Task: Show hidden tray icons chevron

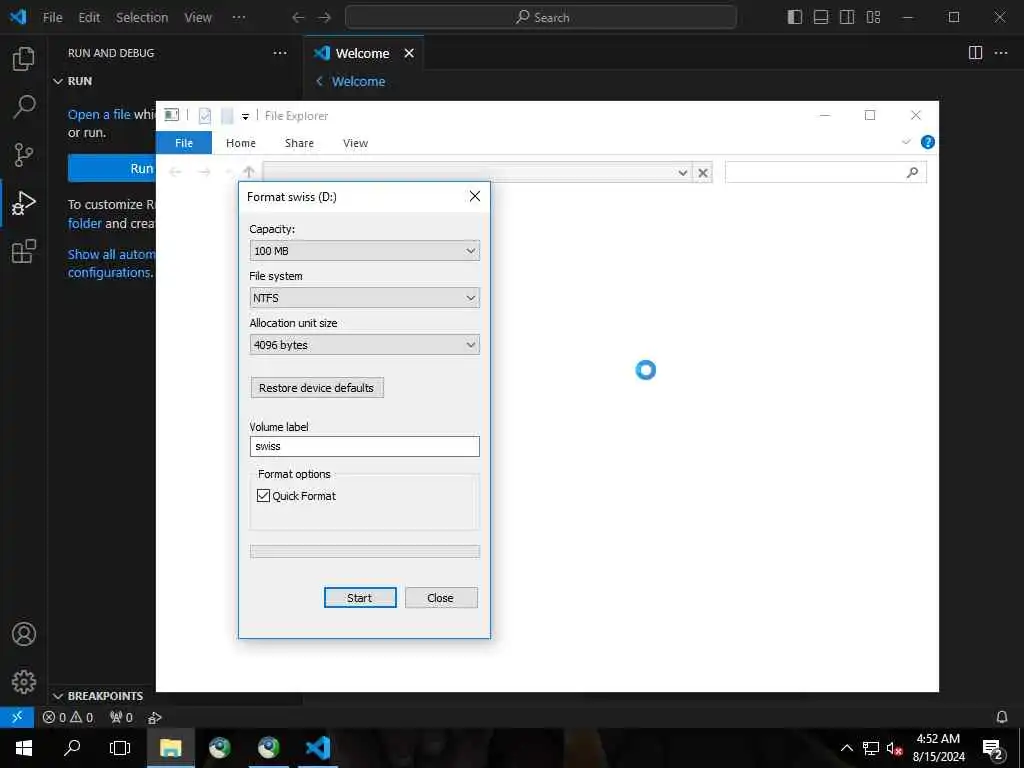Action: tap(846, 748)
